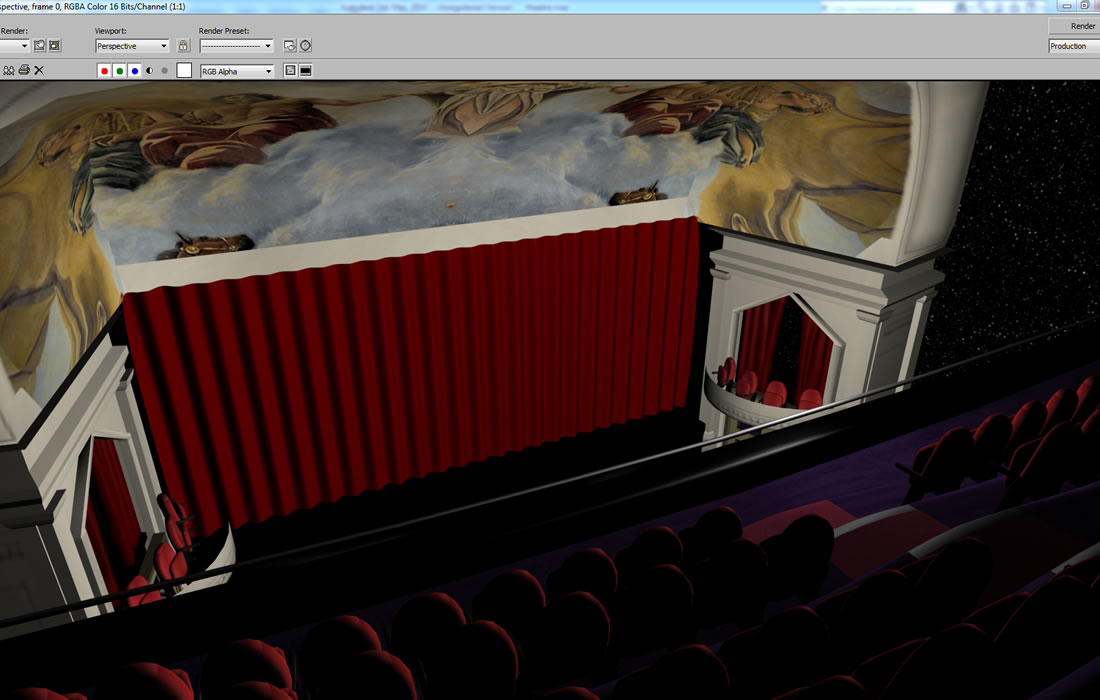
Task: Click the Toggle UI black rectangle icon
Action: (x=305, y=71)
